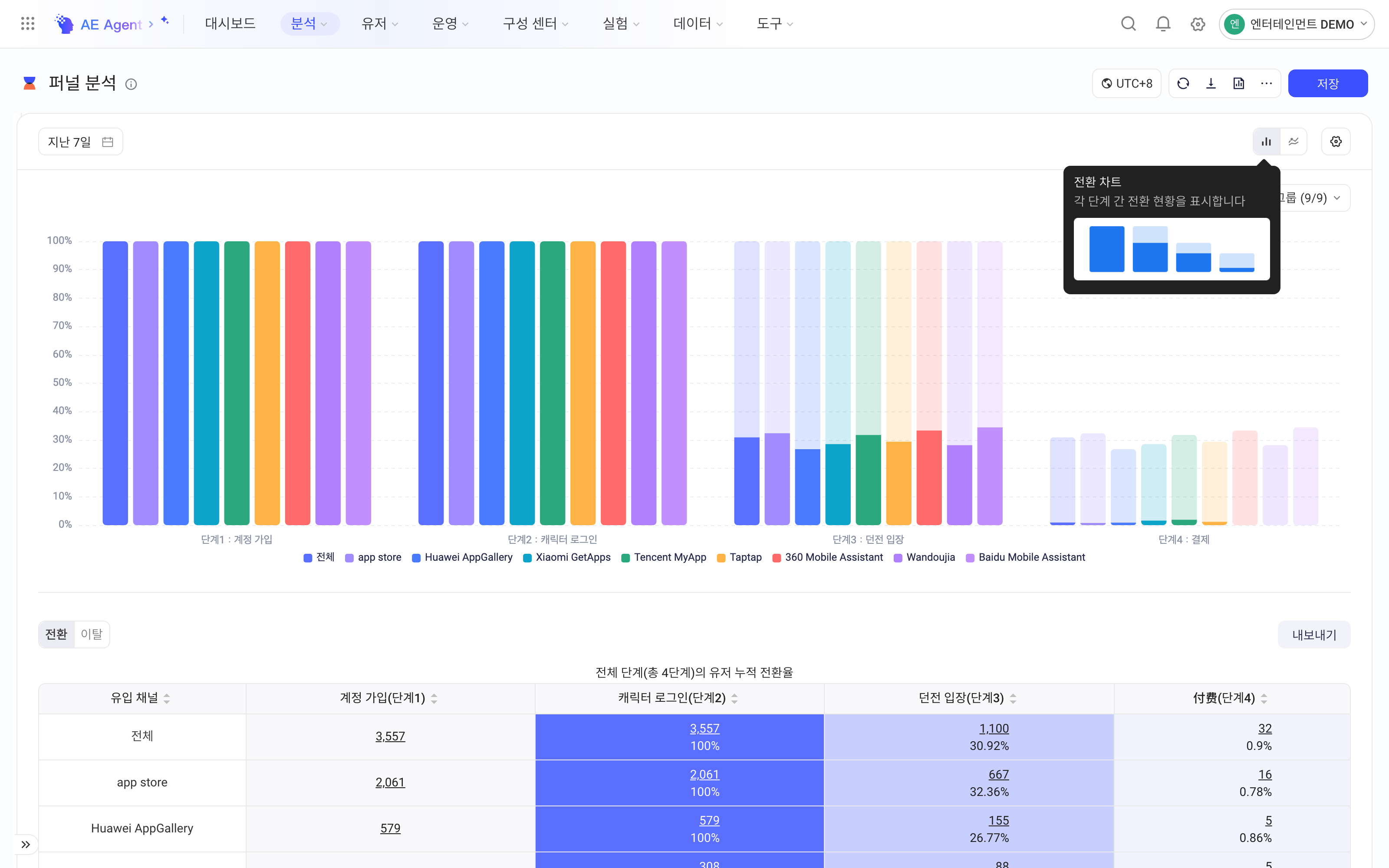1389x868 pixels.
Task: Click the funnel analysis info icon
Action: [x=131, y=84]
